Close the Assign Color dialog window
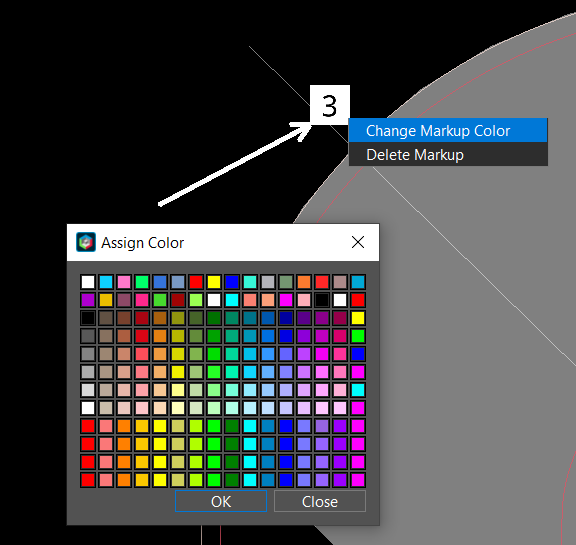This screenshot has height=545, width=576. click(x=358, y=242)
